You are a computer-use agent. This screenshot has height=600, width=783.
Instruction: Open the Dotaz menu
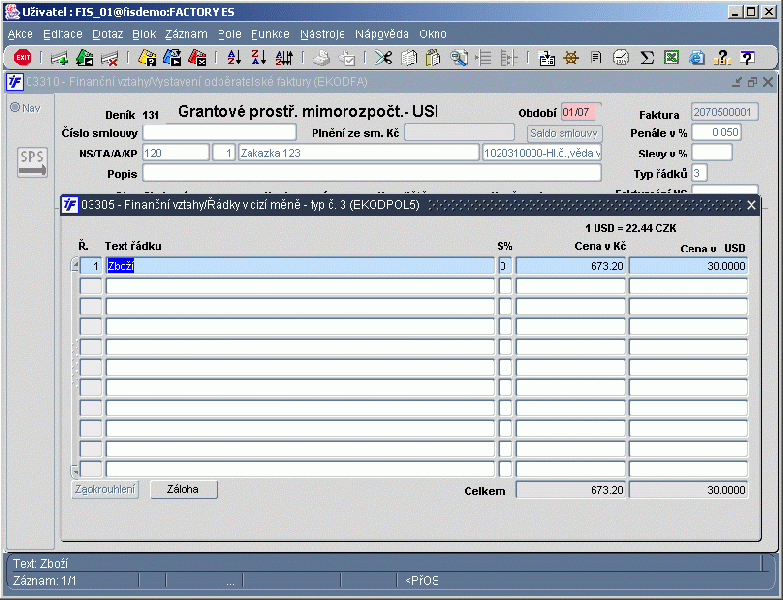click(x=108, y=34)
